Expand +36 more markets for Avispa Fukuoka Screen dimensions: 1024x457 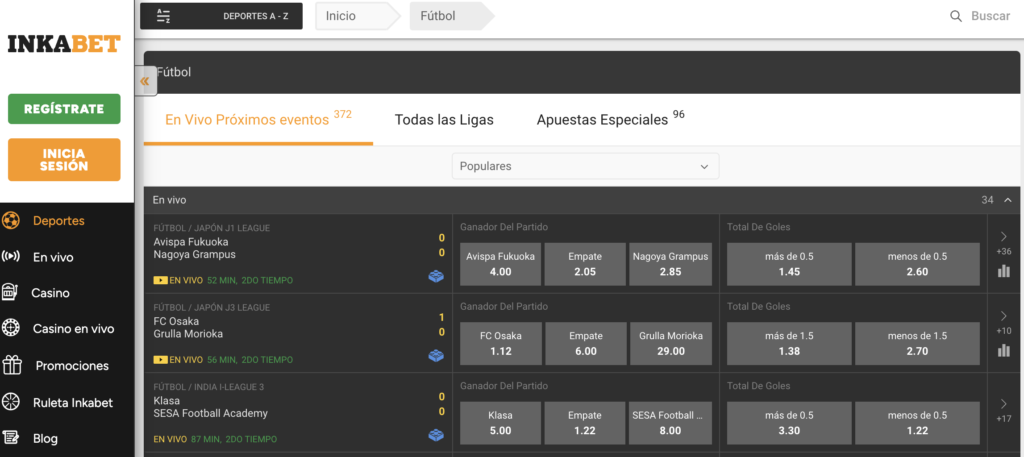[1004, 244]
